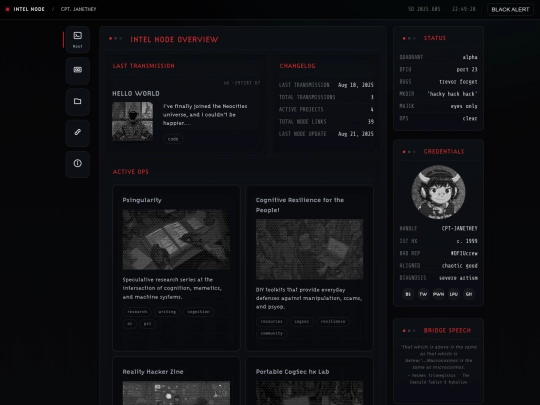Click the Cognitive Resilience project image
Image resolution: width=540 pixels, height=405 pixels.
309,249
